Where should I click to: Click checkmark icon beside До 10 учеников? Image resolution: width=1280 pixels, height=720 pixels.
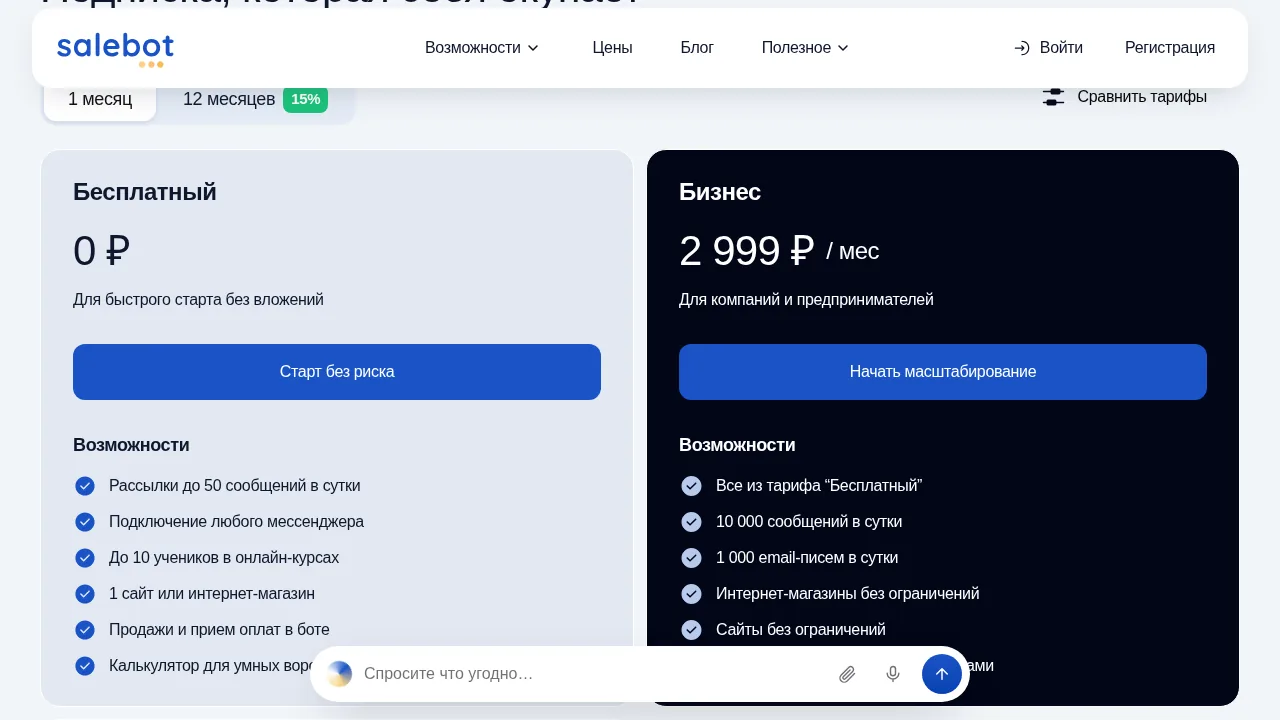[x=85, y=558]
